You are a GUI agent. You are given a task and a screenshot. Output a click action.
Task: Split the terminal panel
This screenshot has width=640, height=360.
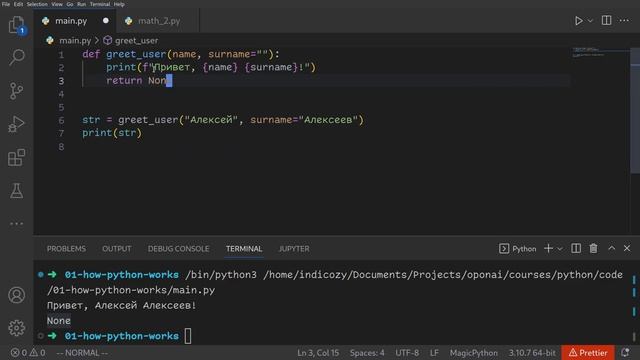[576, 249]
